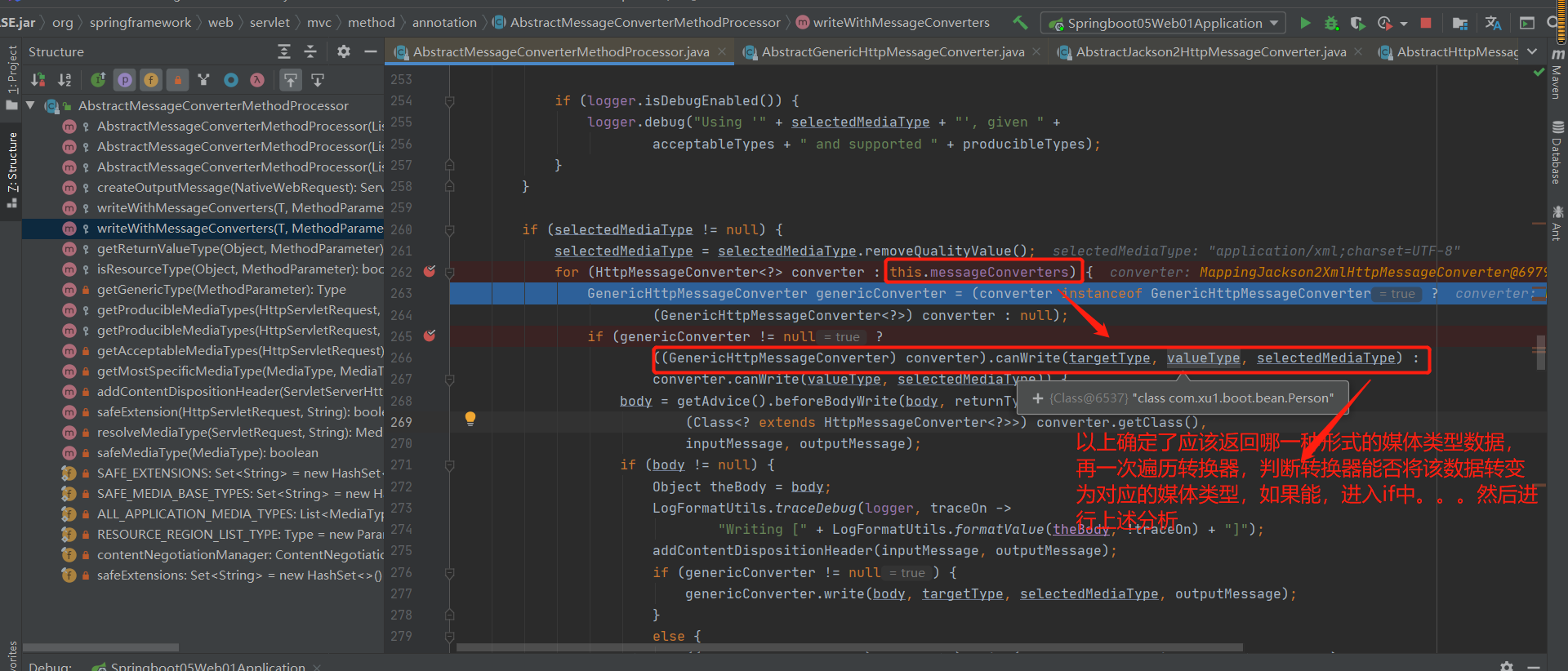Toggle Show Fields orange f icon
Viewport: 1568px width, 671px height.
tap(151, 80)
